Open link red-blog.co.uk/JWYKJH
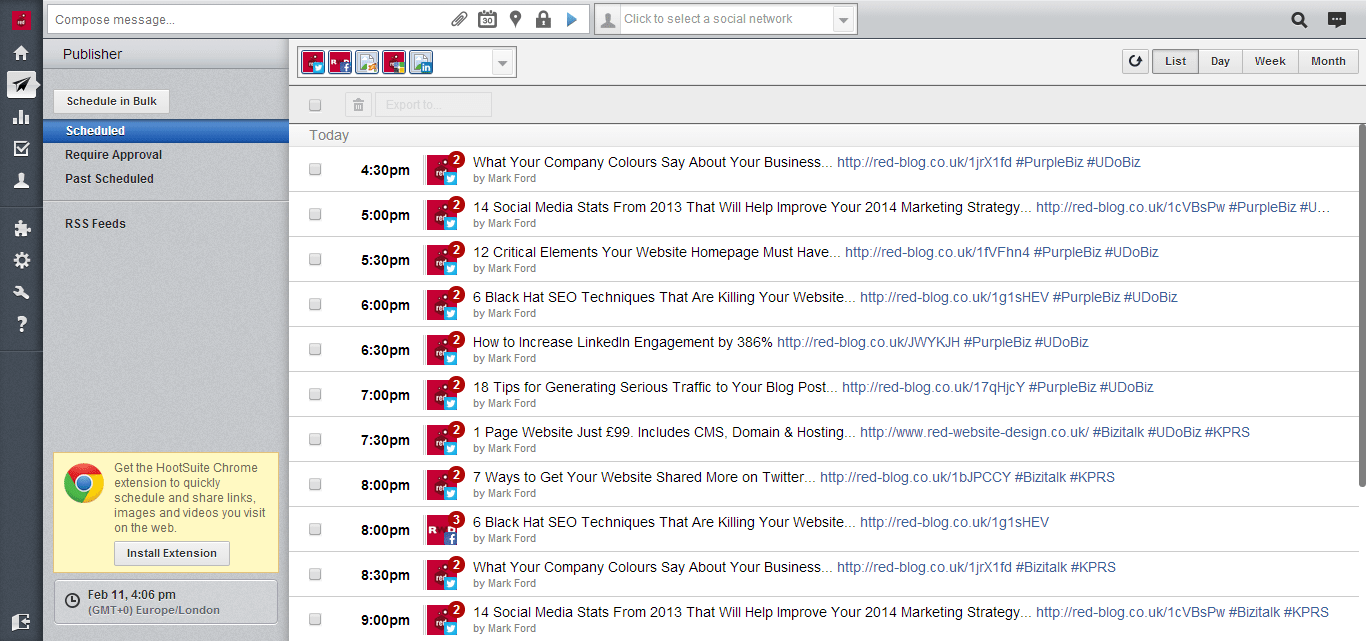The height and width of the screenshot is (641, 1366). pos(868,342)
